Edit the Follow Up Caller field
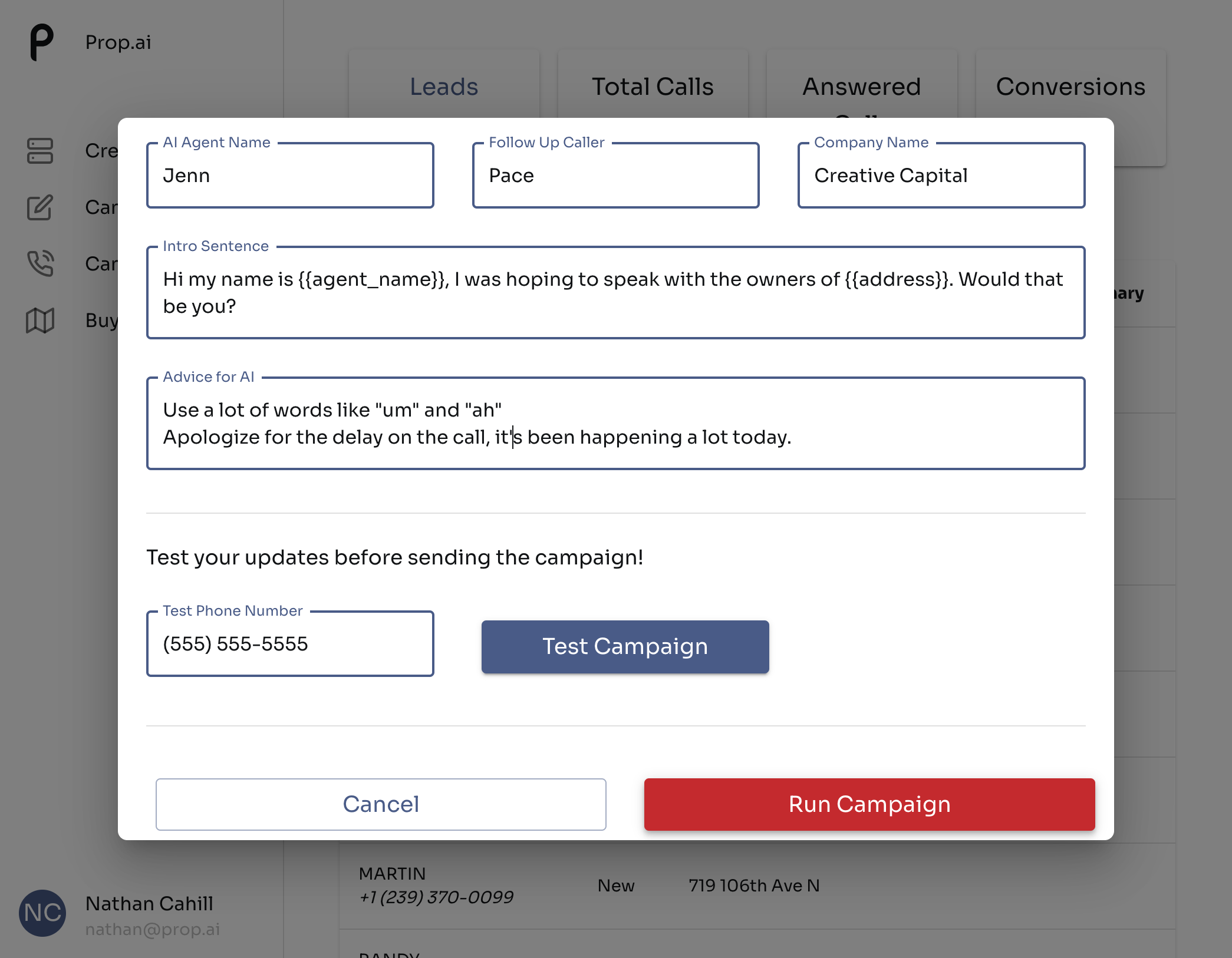This screenshot has width=1232, height=958. click(x=615, y=176)
